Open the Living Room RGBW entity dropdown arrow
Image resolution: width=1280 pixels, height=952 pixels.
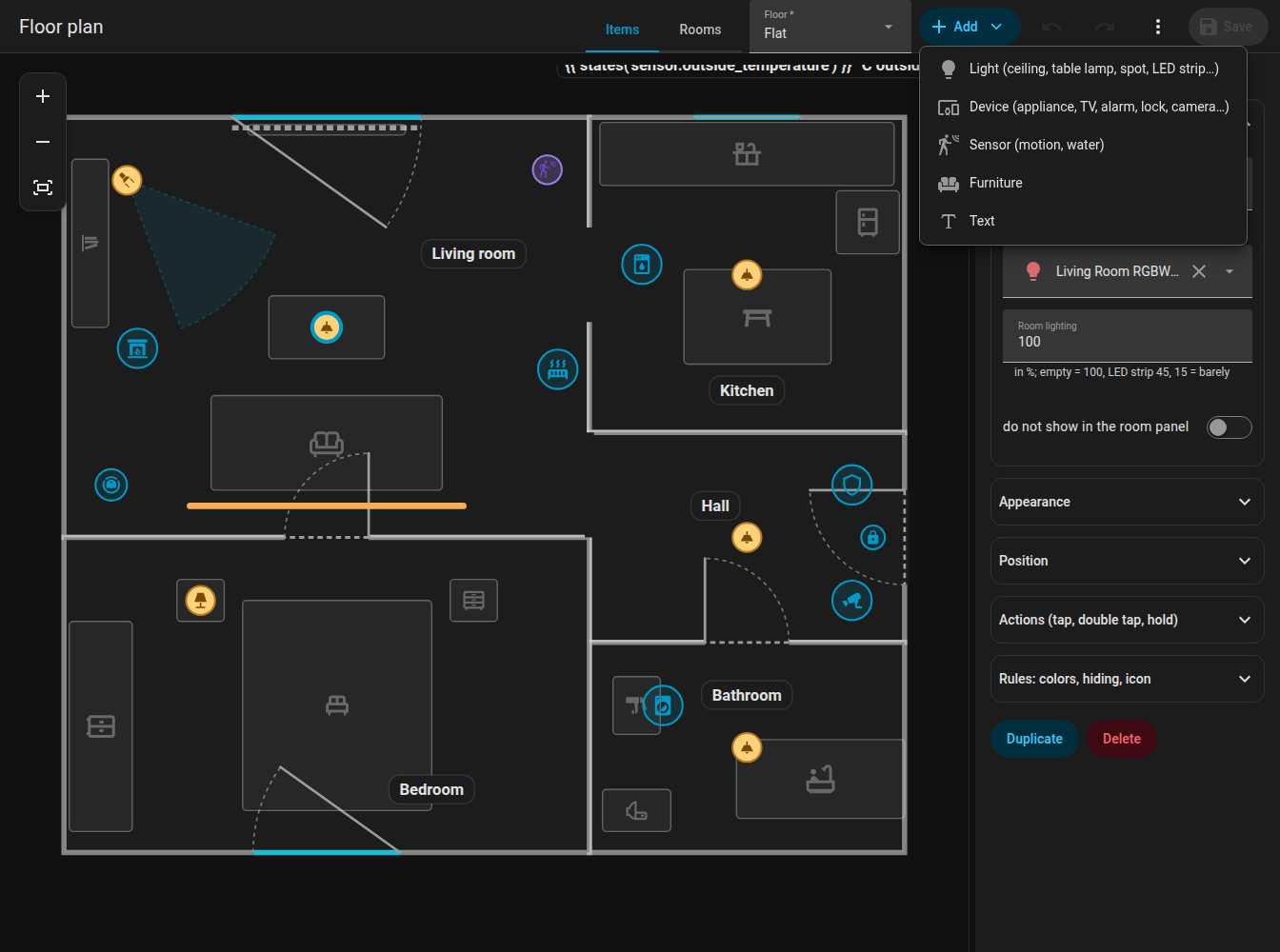pyautogui.click(x=1230, y=271)
